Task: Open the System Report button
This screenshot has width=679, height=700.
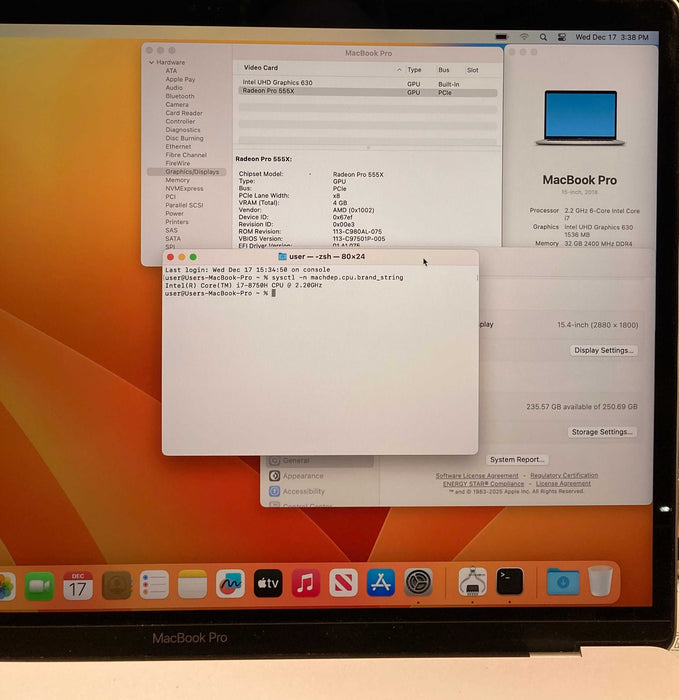Action: coord(517,460)
